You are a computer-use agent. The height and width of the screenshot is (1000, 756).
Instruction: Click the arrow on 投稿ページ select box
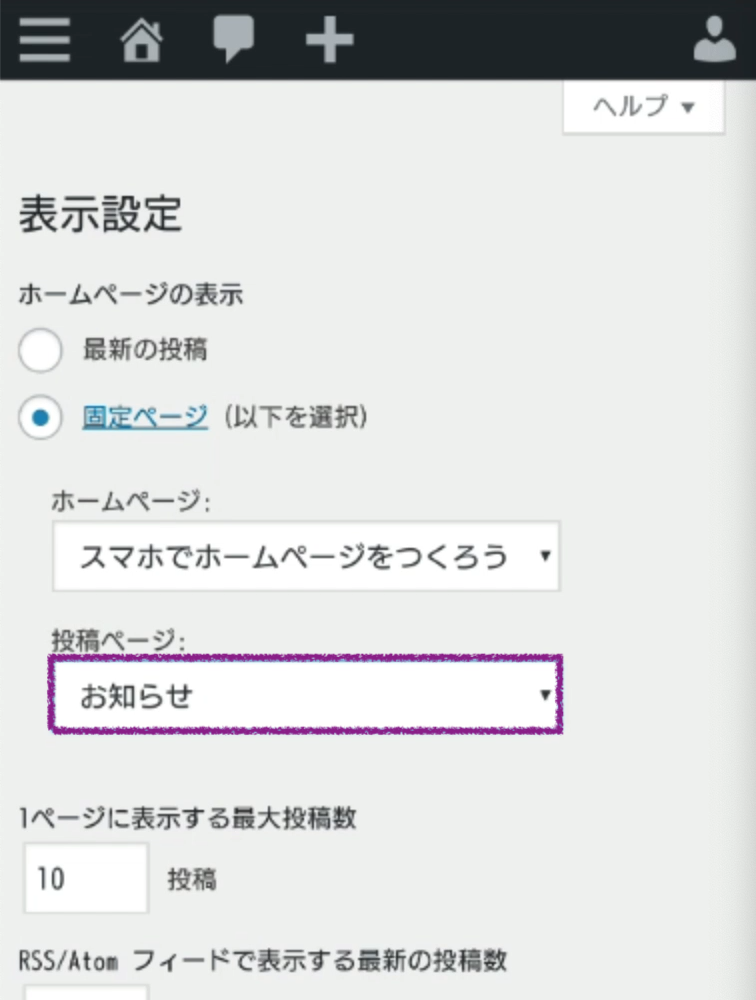click(x=545, y=695)
